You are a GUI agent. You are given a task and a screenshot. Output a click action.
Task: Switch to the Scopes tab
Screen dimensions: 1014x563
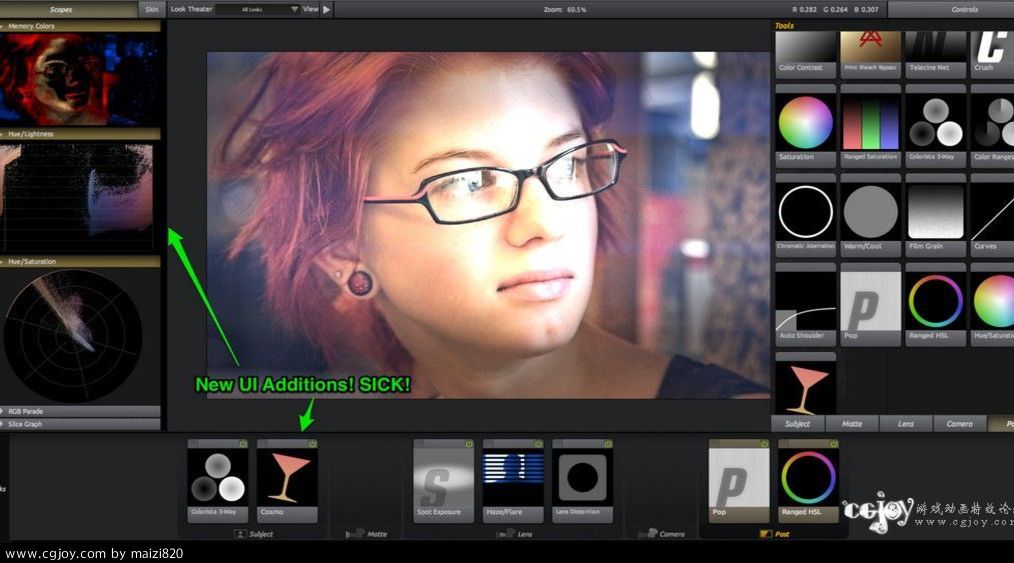tap(61, 10)
